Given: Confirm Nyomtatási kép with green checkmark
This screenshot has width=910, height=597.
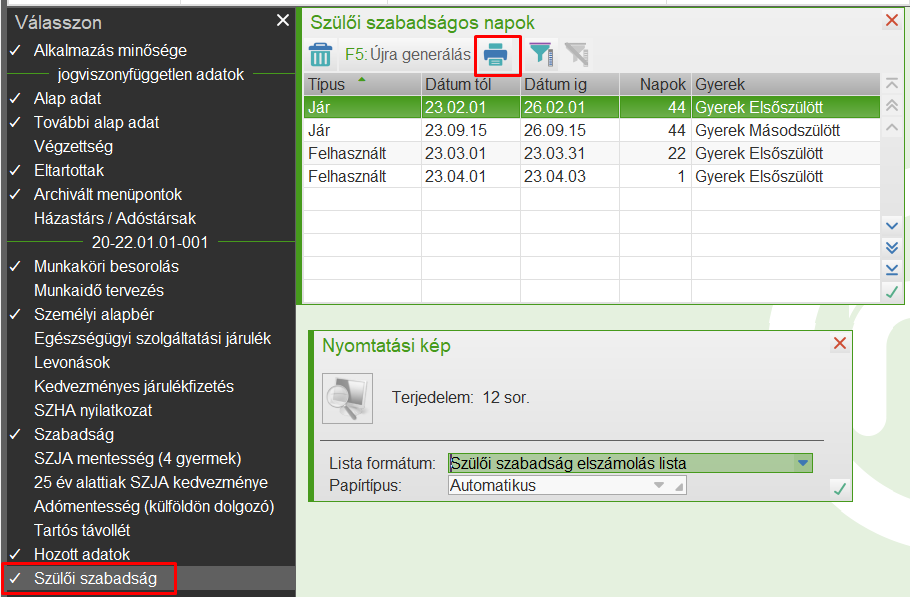Looking at the screenshot, I should click(839, 489).
